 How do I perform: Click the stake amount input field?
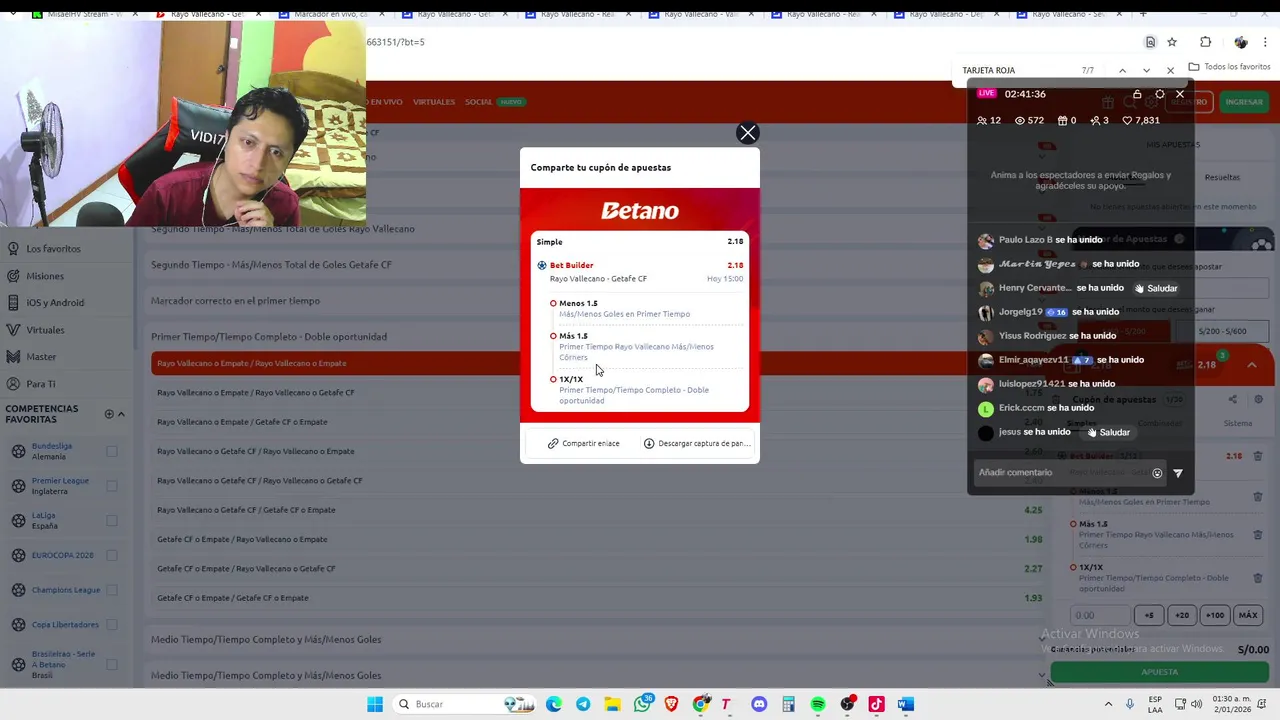[1100, 615]
